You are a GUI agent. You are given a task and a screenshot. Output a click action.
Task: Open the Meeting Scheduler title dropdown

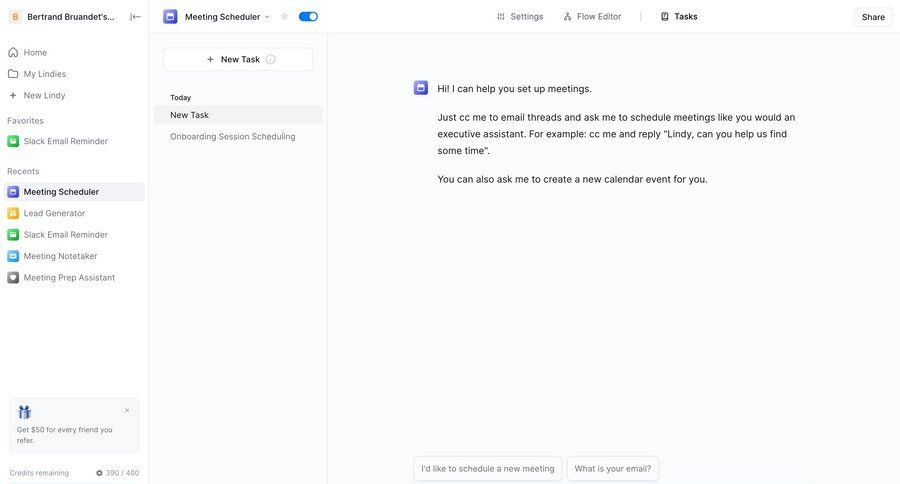pos(227,17)
